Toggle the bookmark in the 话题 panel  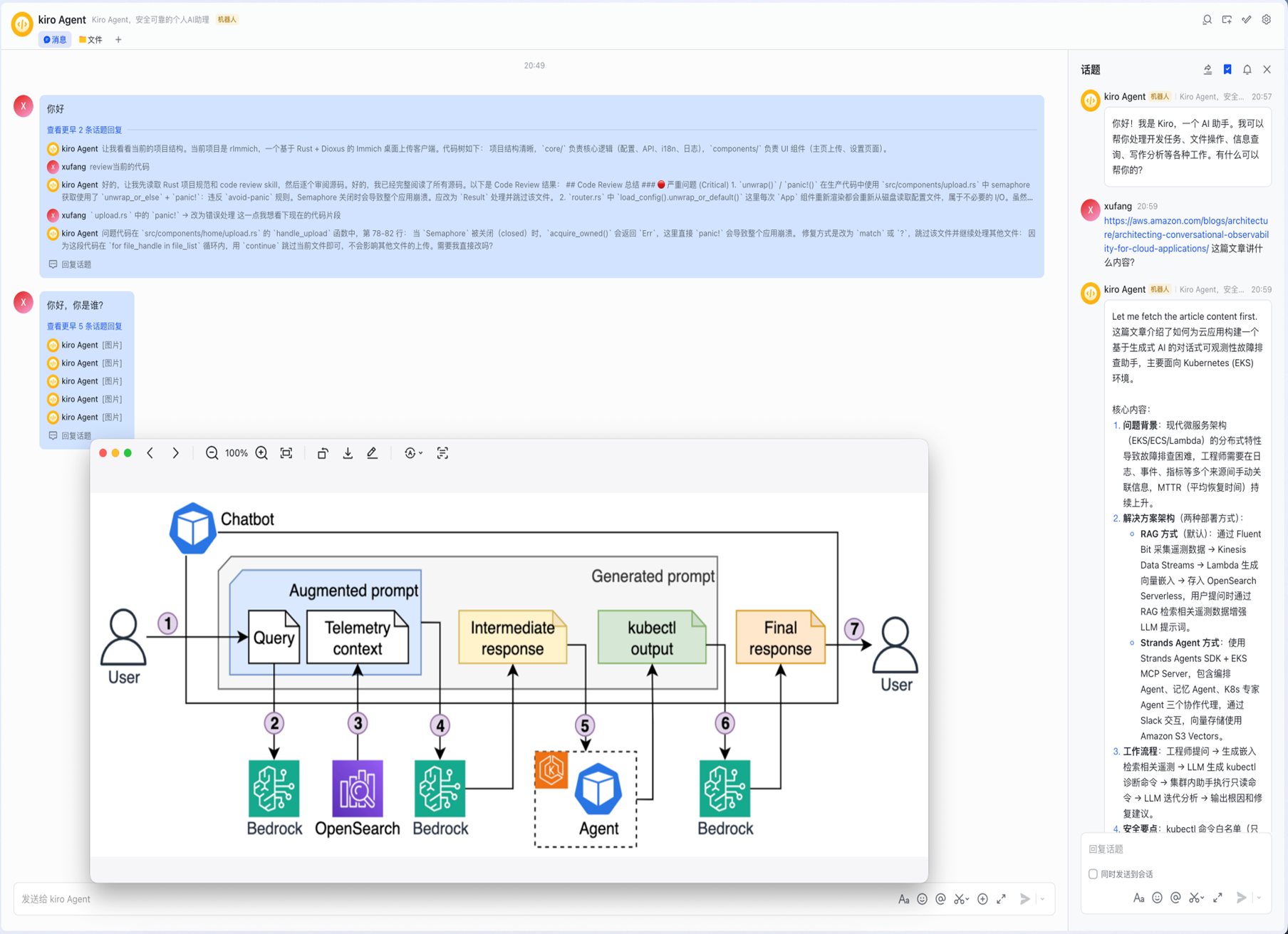[x=1227, y=69]
